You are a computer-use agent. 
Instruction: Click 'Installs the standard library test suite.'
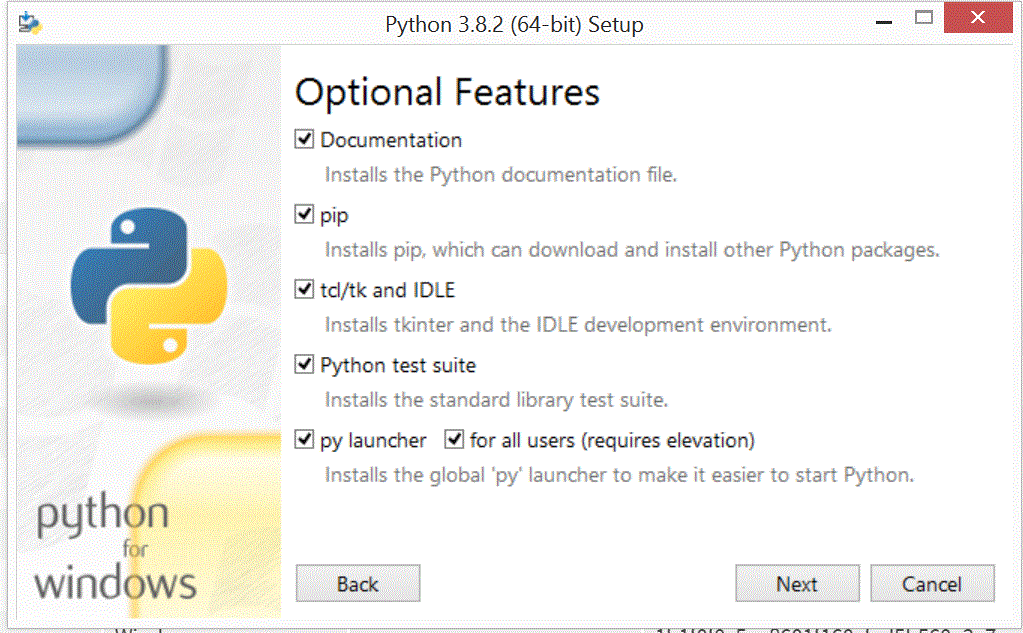click(496, 400)
